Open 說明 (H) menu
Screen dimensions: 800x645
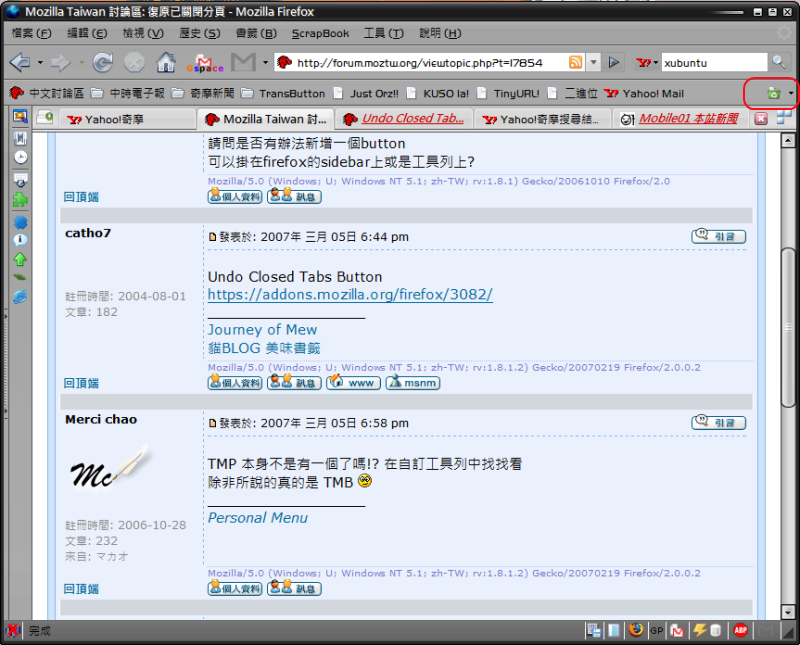(x=440, y=33)
